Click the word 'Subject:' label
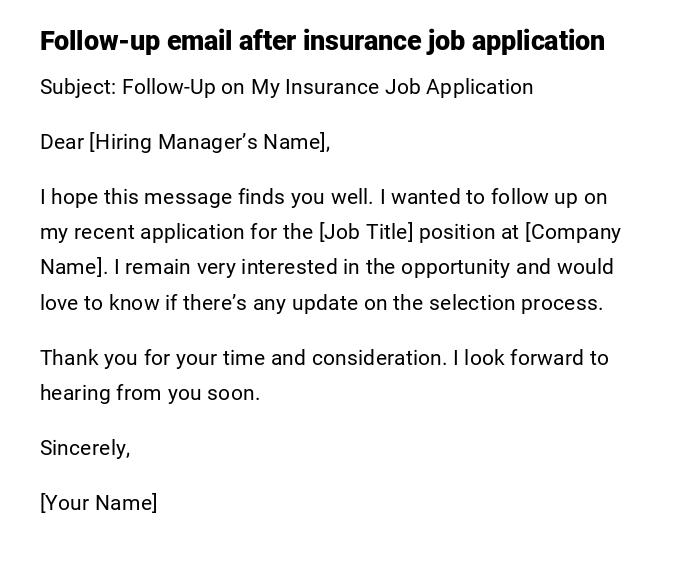The width and height of the screenshot is (700, 566). pyautogui.click(x=78, y=87)
